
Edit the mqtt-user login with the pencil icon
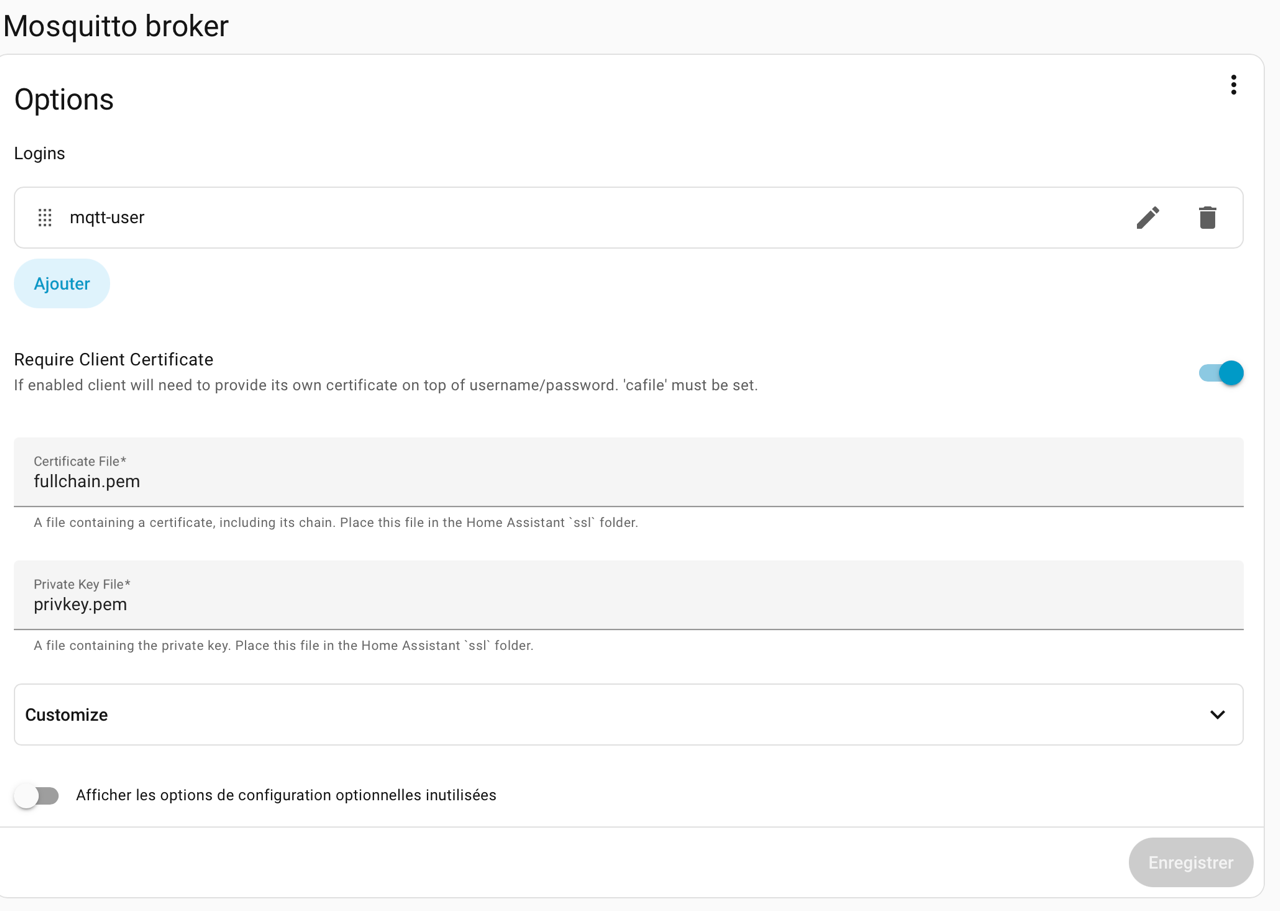tap(1147, 218)
